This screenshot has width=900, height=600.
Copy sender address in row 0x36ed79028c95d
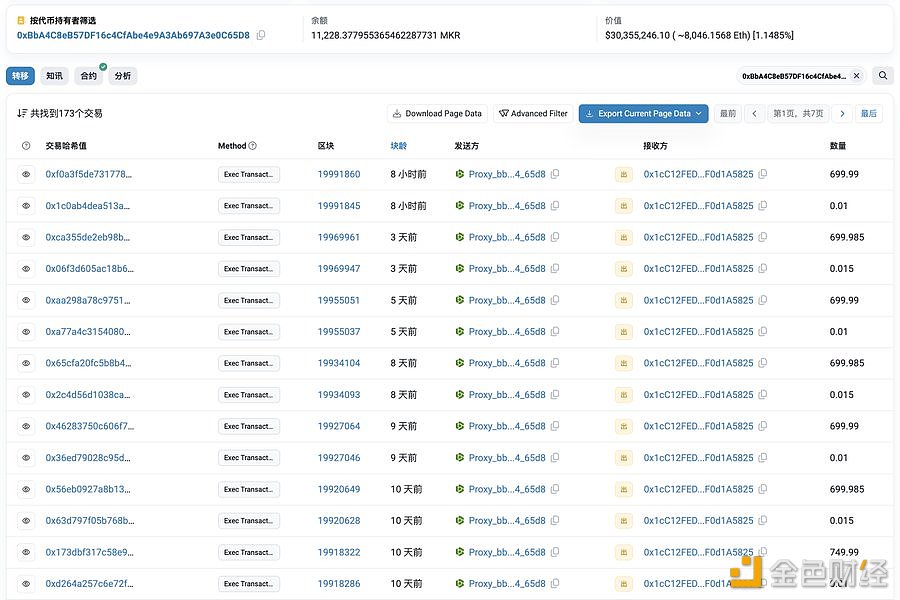555,458
